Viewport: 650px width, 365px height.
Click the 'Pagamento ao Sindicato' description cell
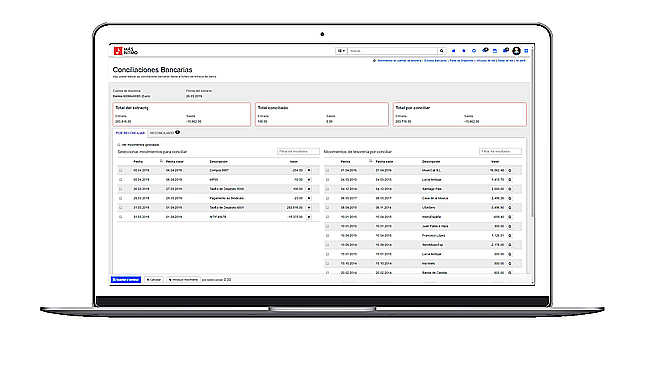coord(226,198)
